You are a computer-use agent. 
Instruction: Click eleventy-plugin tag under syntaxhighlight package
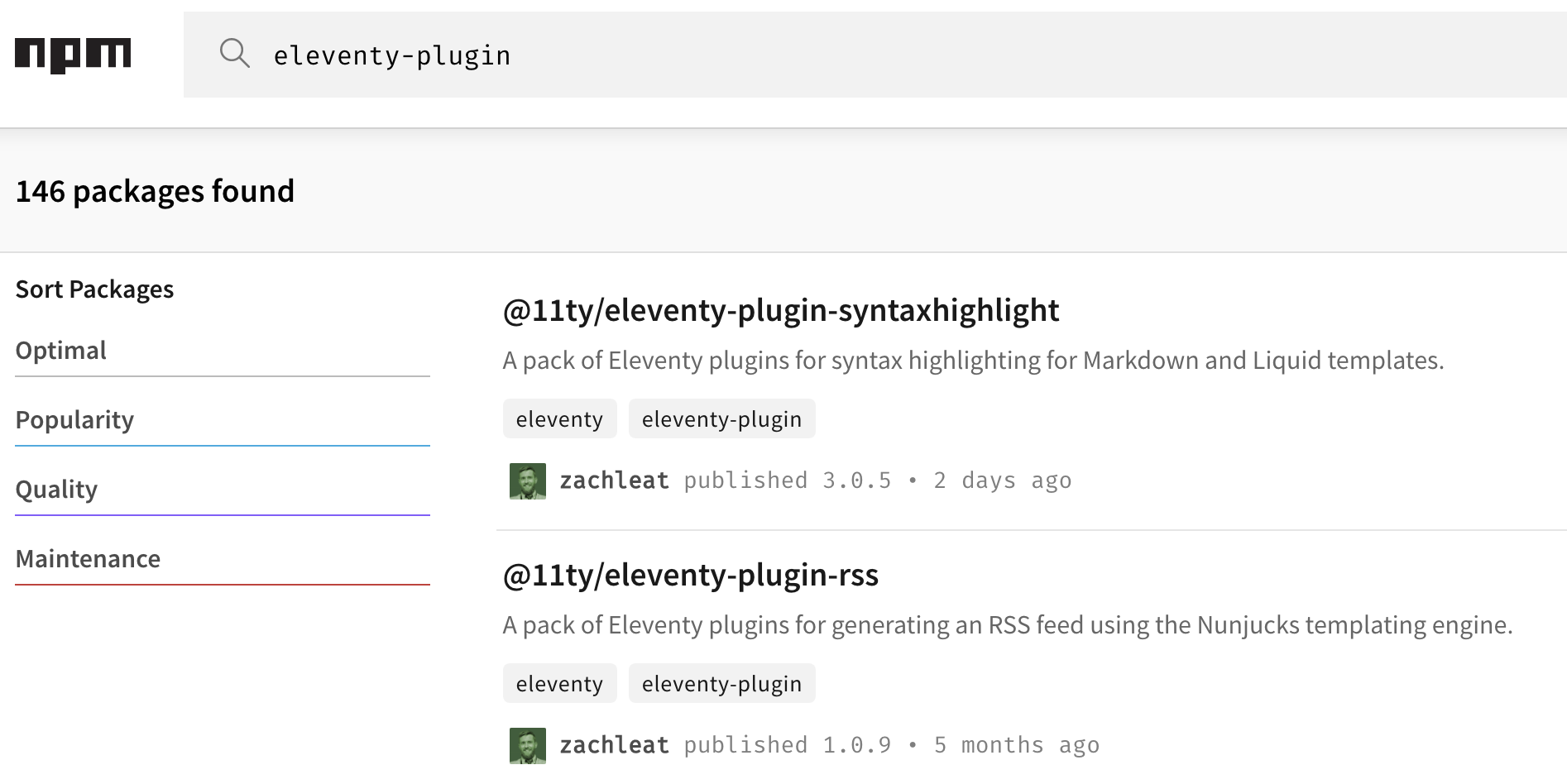pos(721,418)
